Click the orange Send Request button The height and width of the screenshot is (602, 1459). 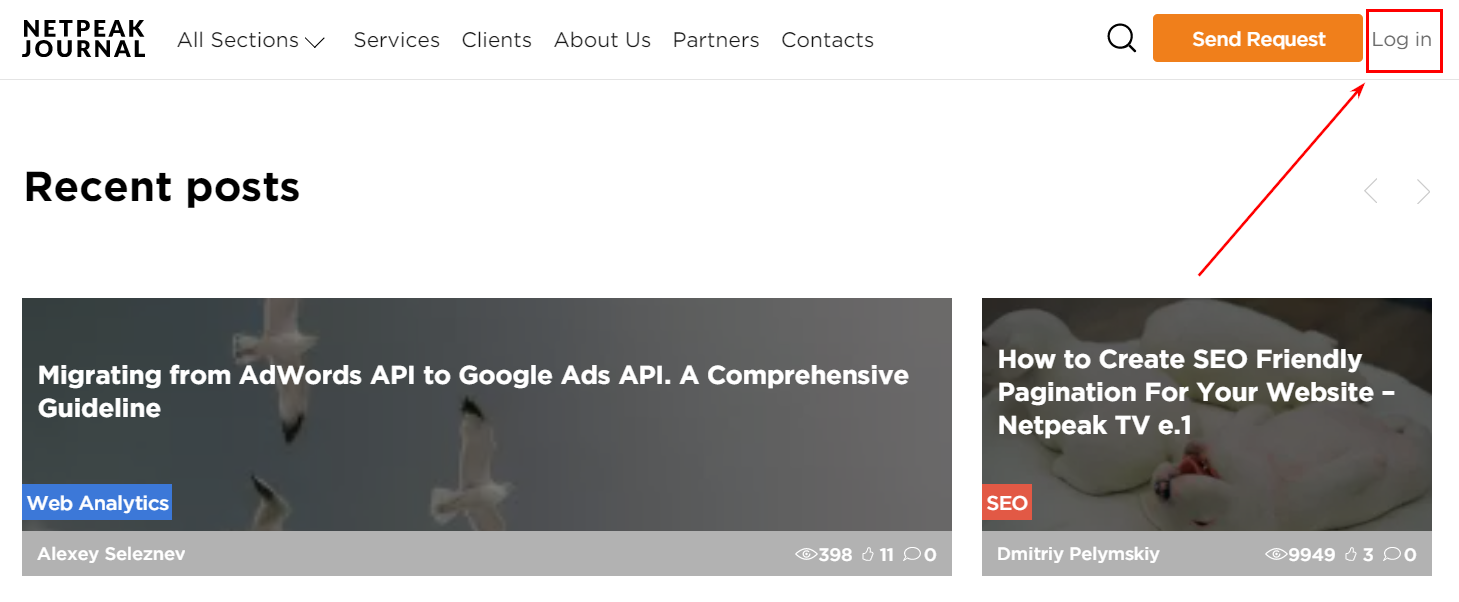coord(1258,38)
